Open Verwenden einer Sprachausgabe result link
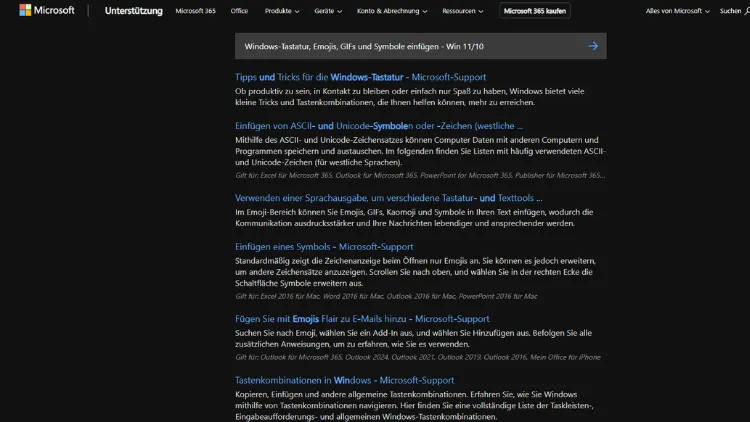The width and height of the screenshot is (750, 422). point(388,198)
